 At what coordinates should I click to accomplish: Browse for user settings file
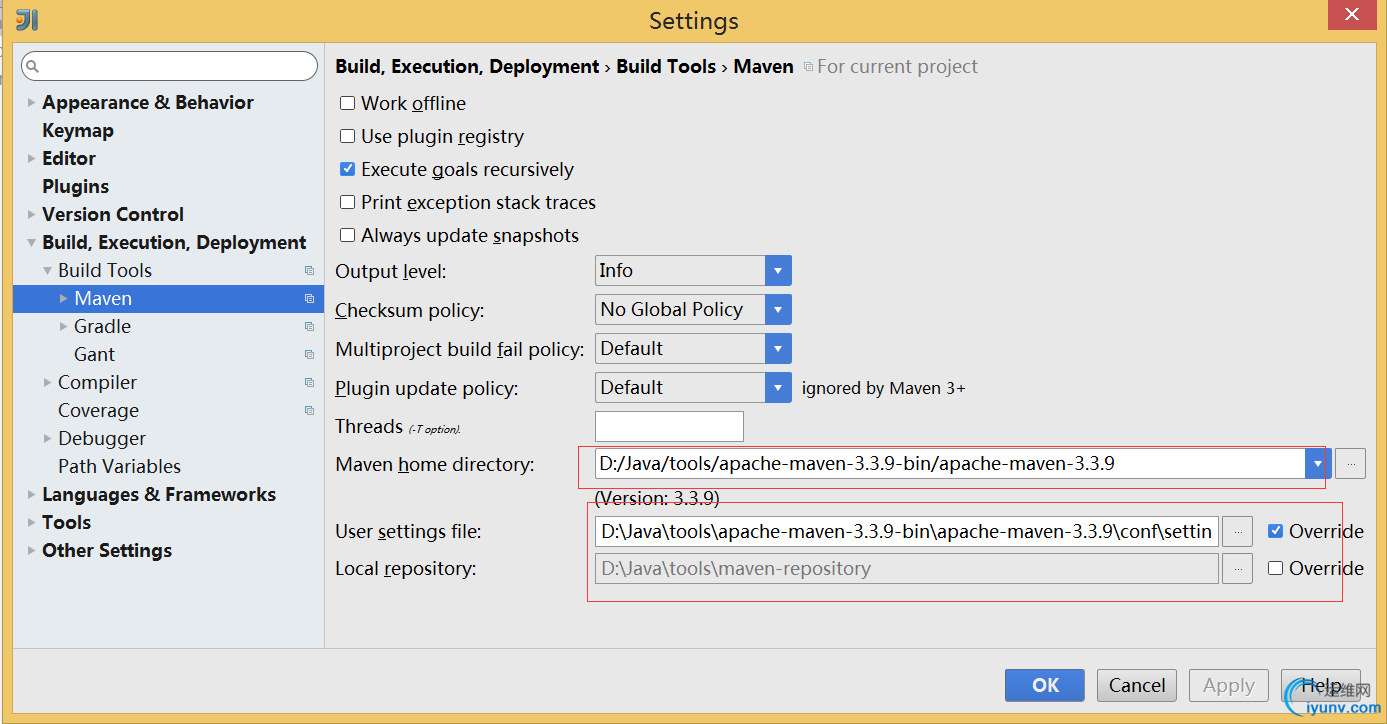point(1237,531)
